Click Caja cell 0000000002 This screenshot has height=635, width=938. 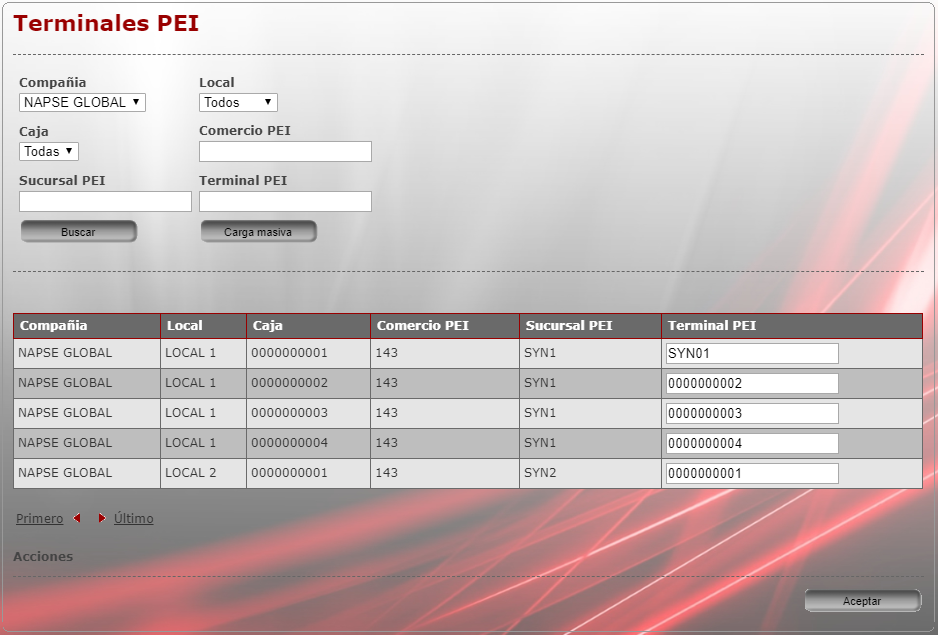point(308,383)
